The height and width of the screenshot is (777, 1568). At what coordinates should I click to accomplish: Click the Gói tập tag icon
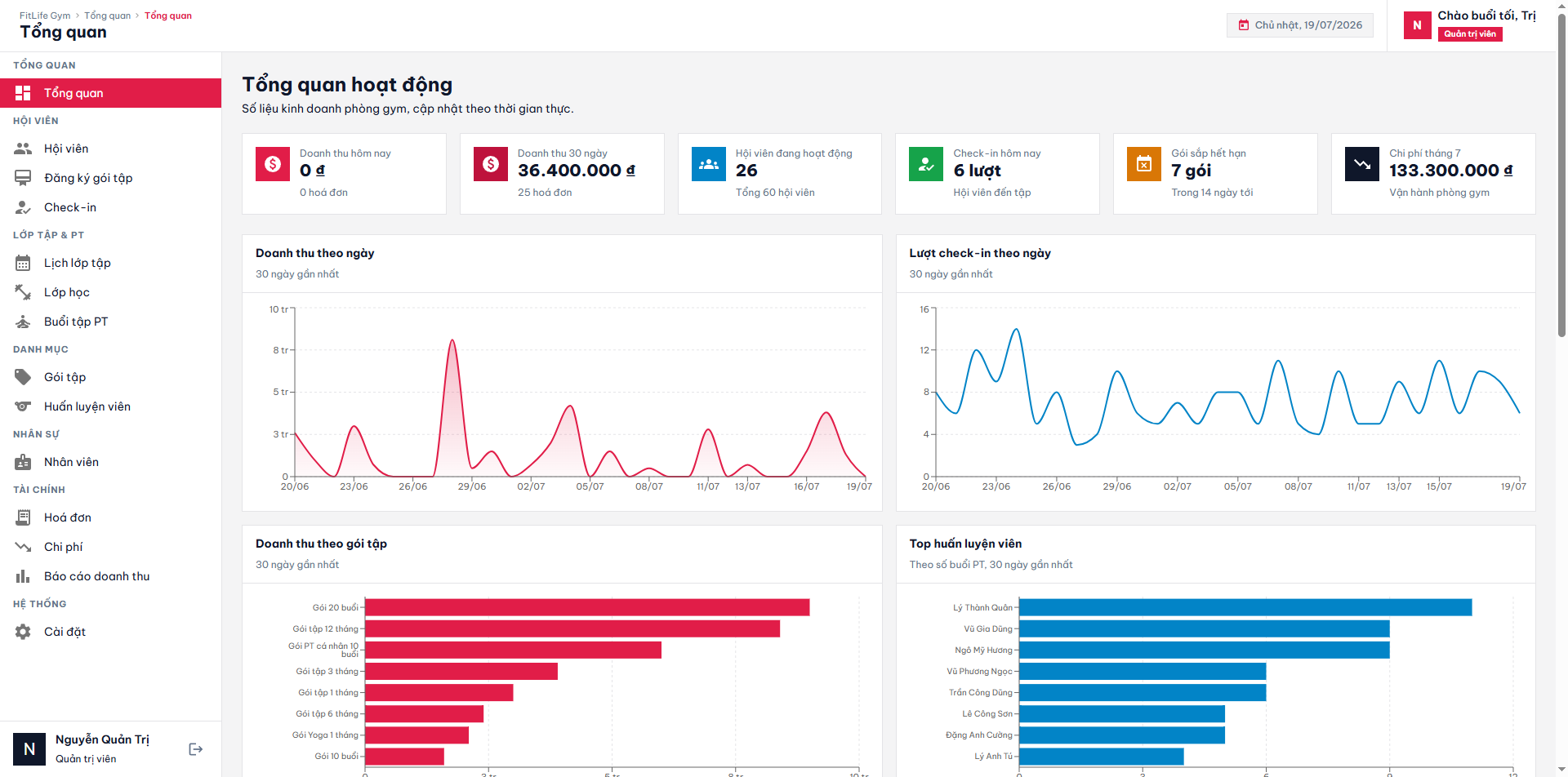23,377
